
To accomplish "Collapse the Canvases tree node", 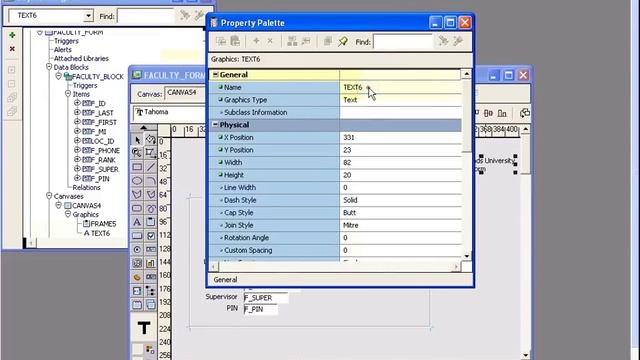I will pos(49,196).
